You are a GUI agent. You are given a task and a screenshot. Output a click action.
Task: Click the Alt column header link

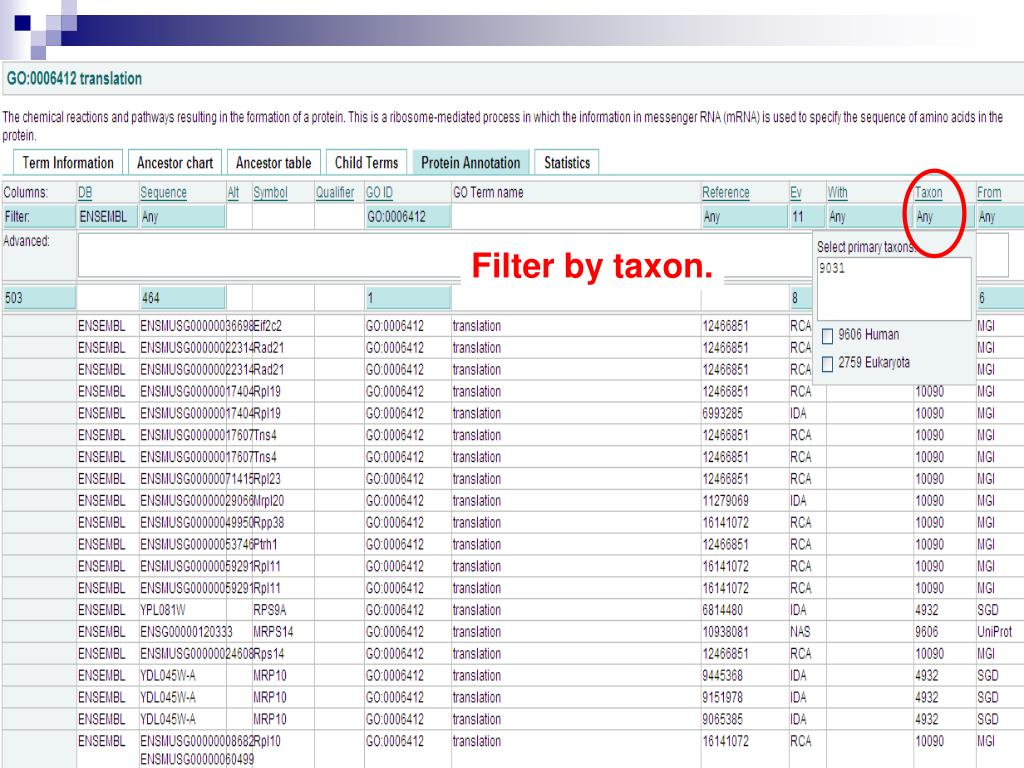pyautogui.click(x=233, y=193)
